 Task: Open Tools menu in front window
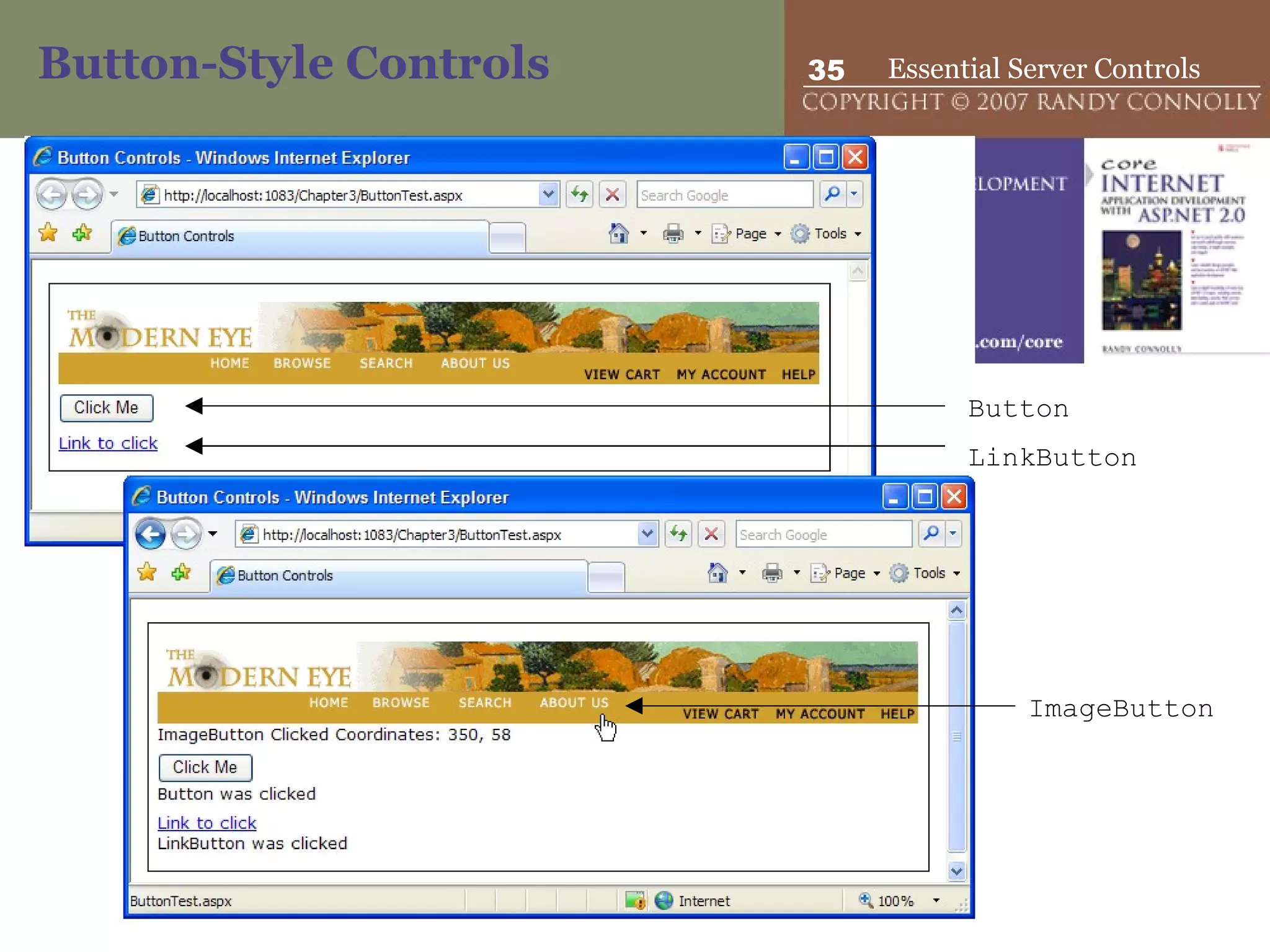[925, 573]
